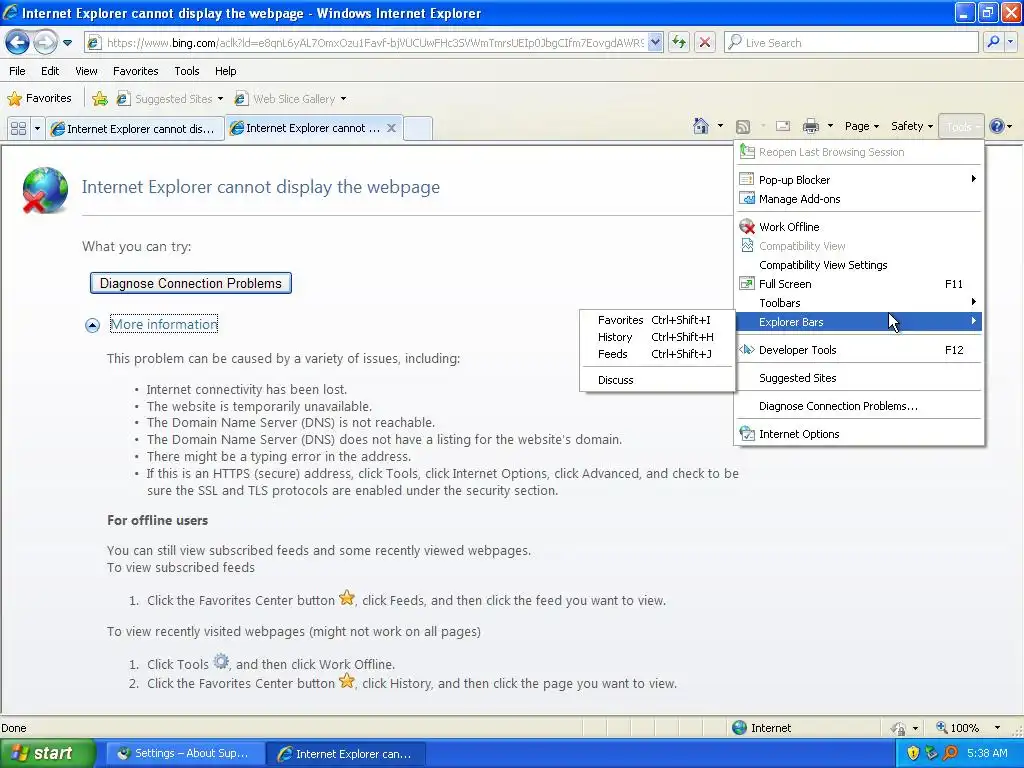The width and height of the screenshot is (1024, 768).
Task: Select Developer Tools F12 menu item
Action: [x=859, y=349]
